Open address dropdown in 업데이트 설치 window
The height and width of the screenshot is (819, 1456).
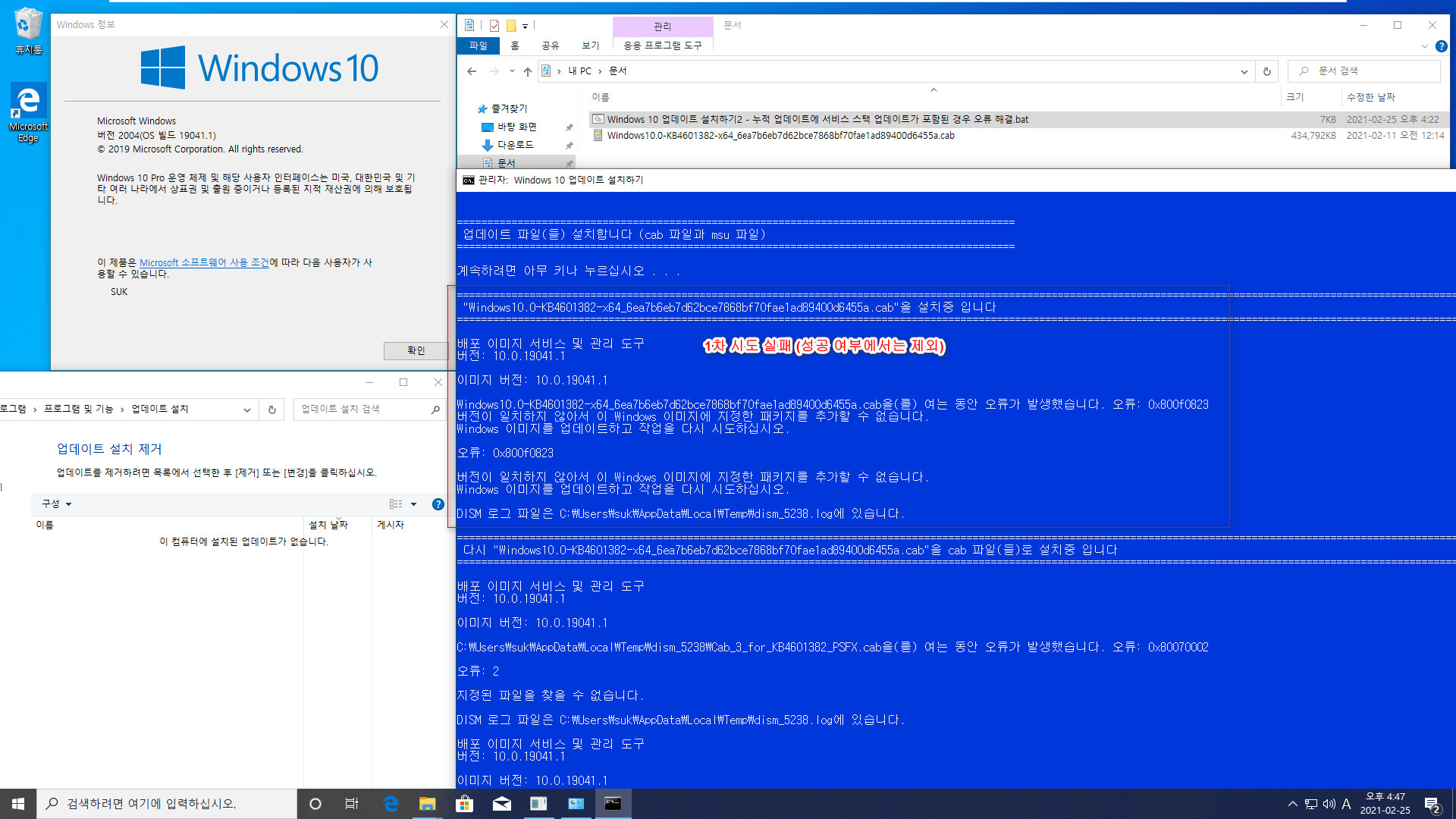click(247, 409)
